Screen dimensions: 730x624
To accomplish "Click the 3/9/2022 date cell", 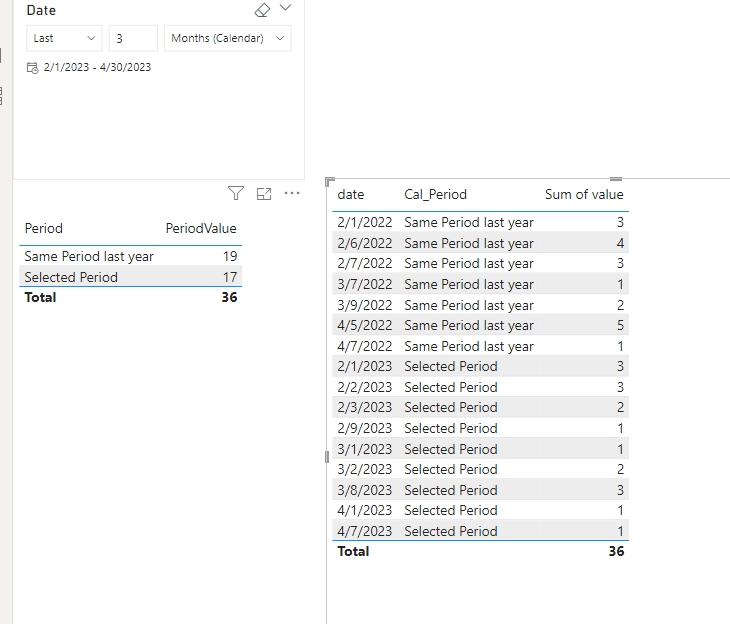I will (365, 305).
